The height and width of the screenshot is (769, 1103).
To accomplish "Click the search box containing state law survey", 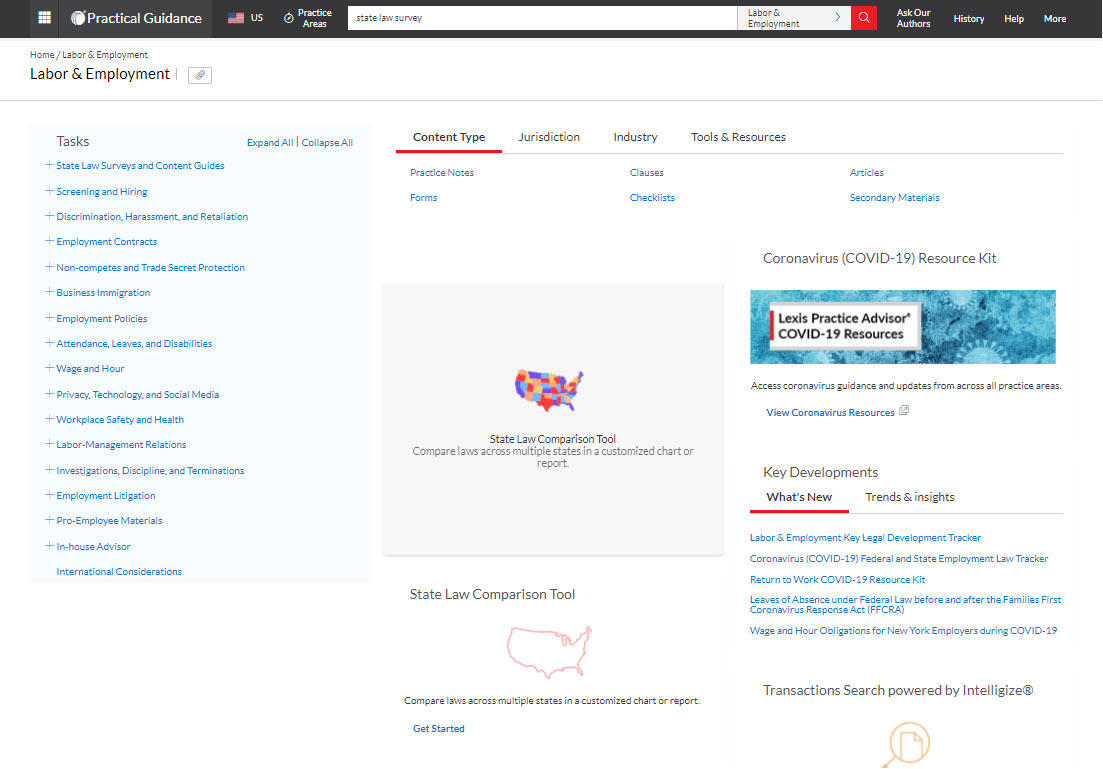I will click(x=542, y=18).
